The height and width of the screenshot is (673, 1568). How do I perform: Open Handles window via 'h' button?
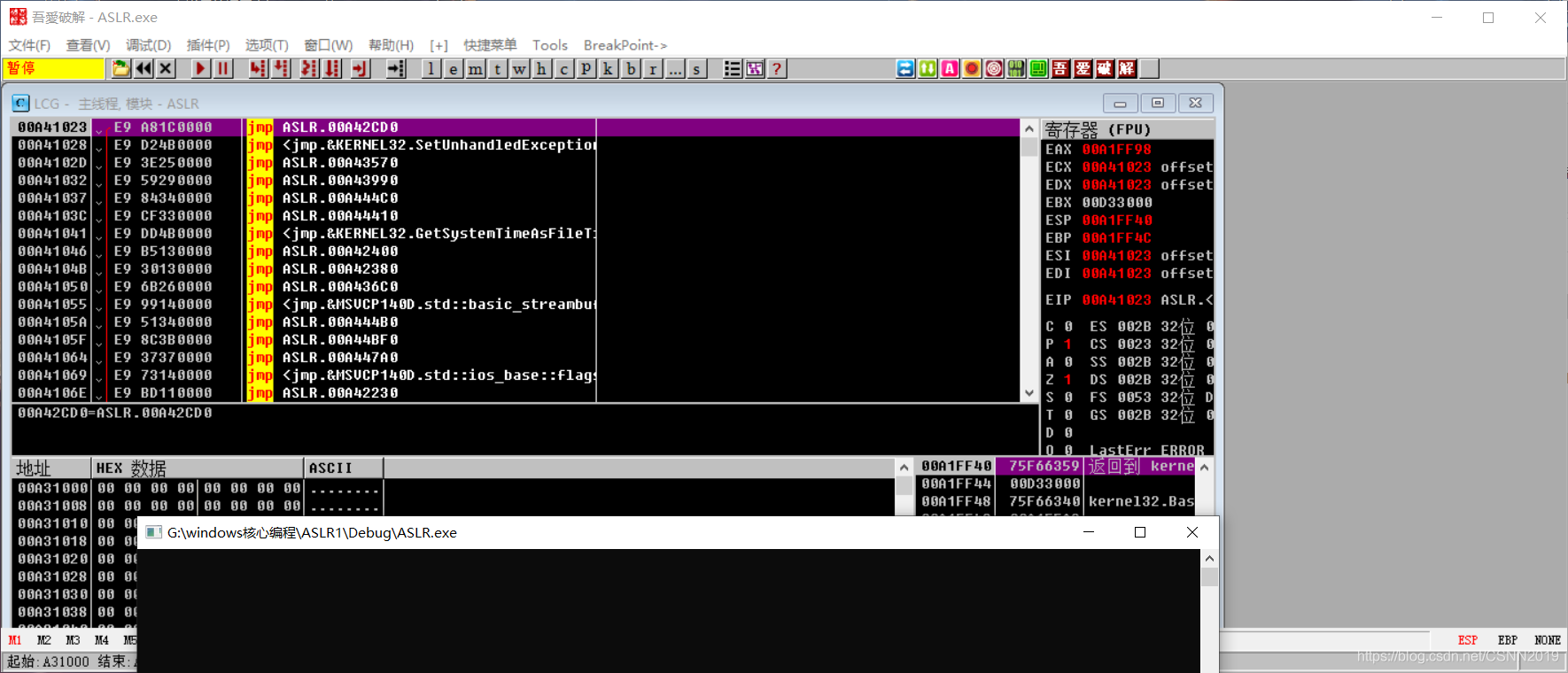pyautogui.click(x=542, y=68)
